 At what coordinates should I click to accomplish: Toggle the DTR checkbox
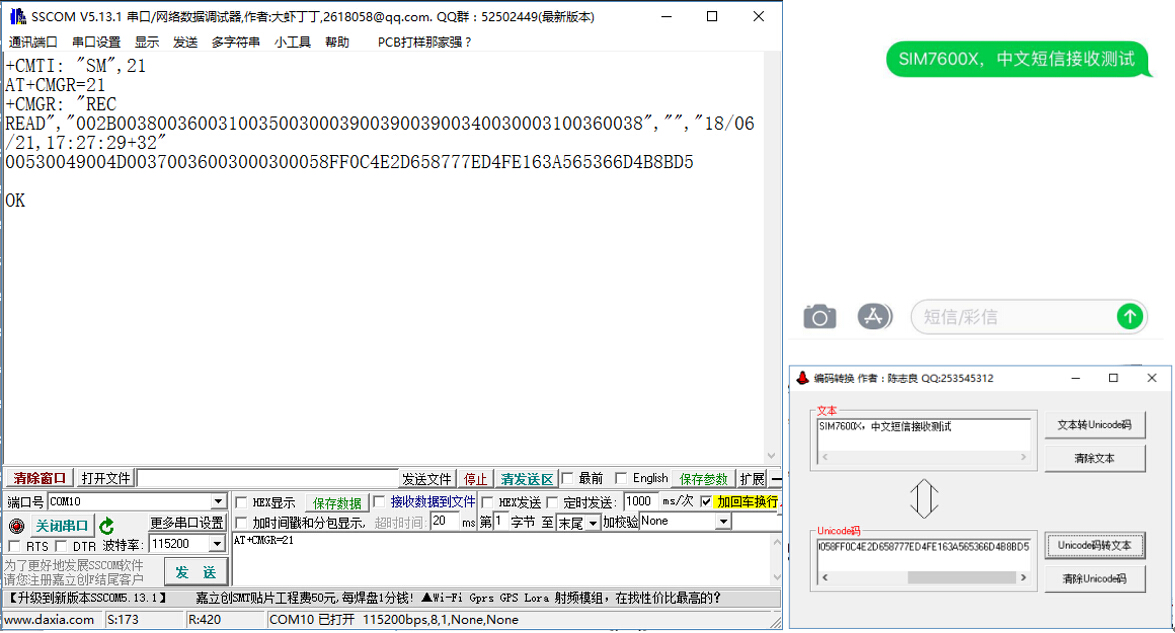[x=61, y=546]
